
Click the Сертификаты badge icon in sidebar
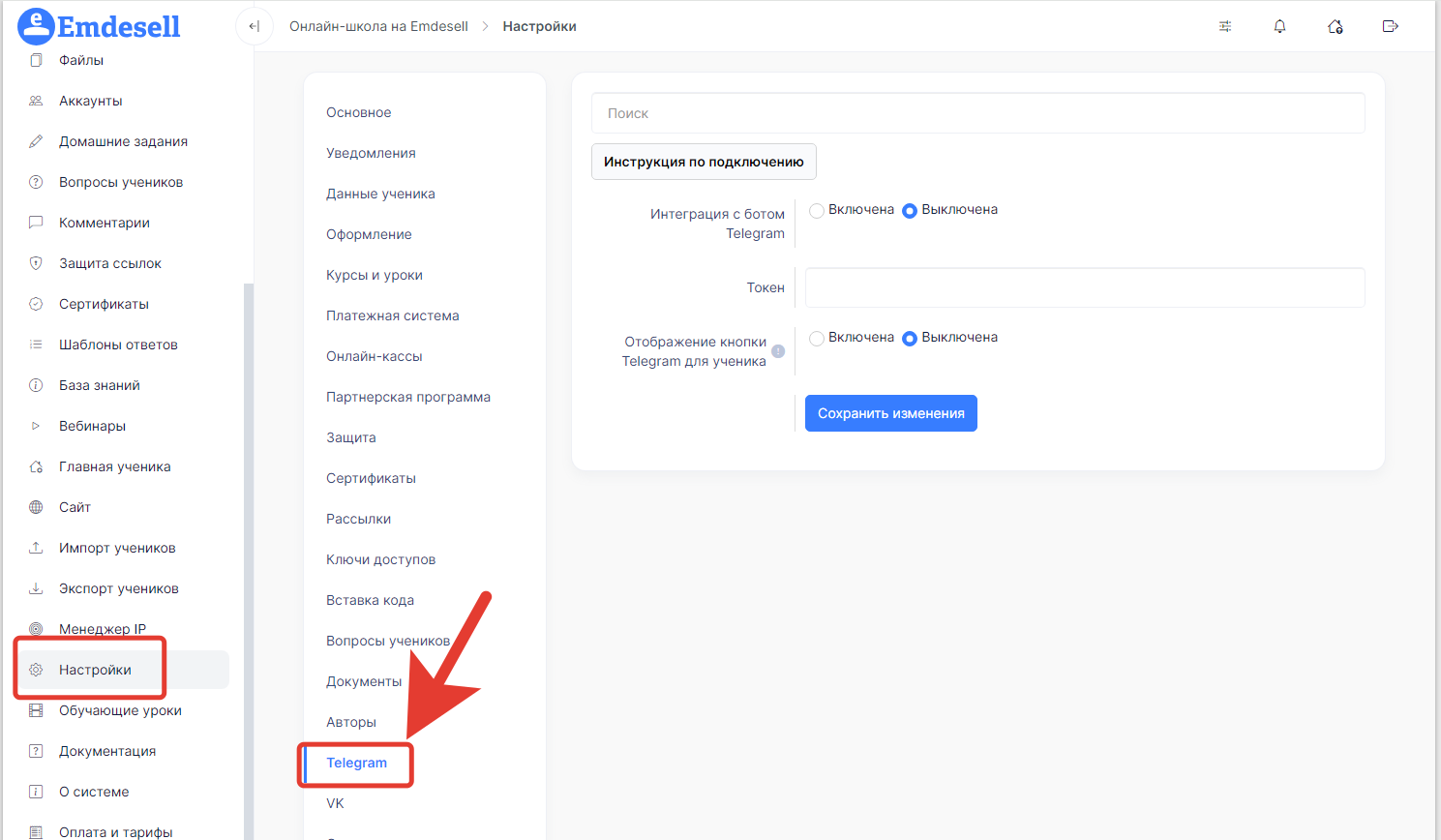(36, 304)
